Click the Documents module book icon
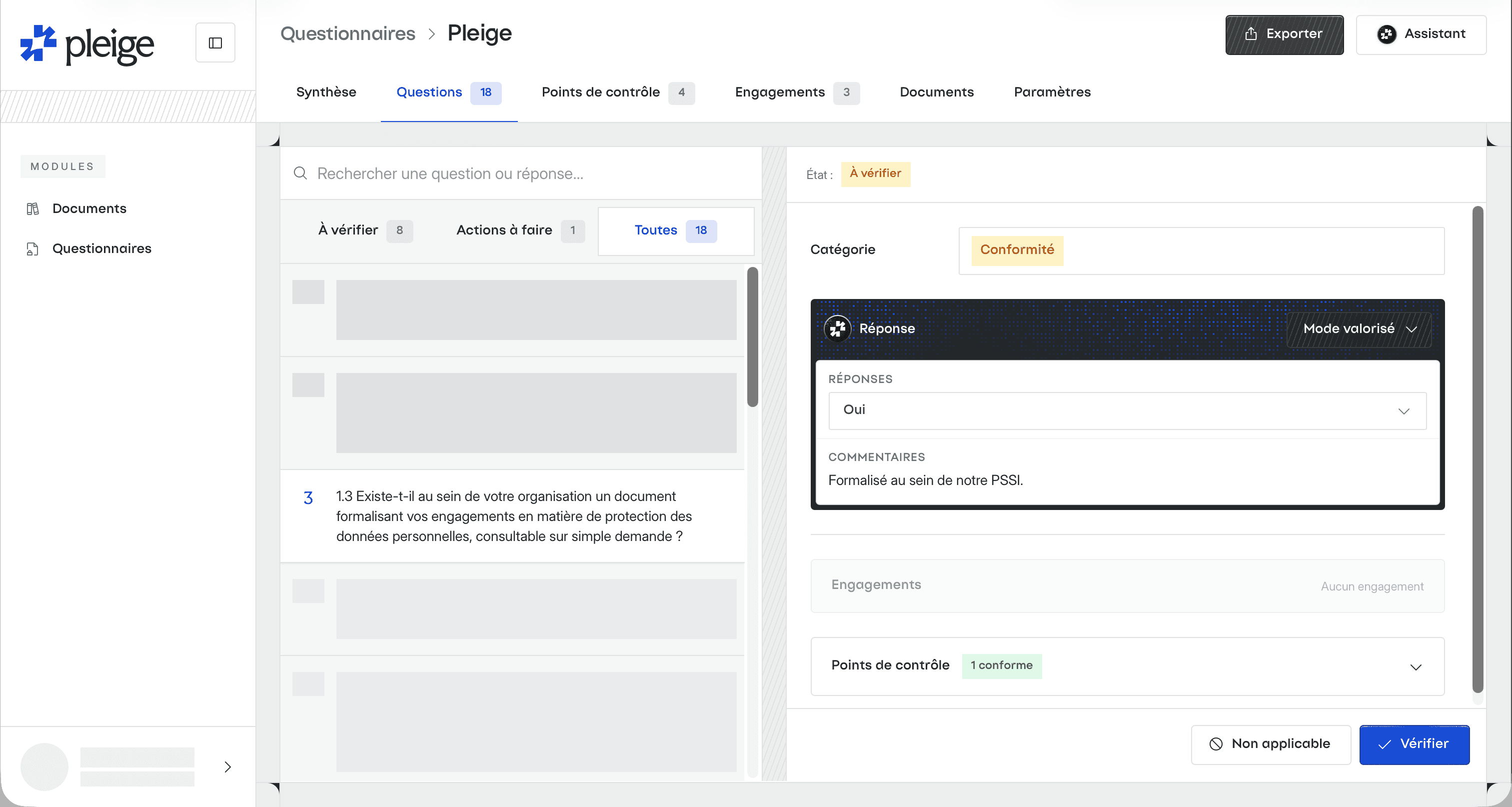The image size is (1512, 807). coord(33,209)
